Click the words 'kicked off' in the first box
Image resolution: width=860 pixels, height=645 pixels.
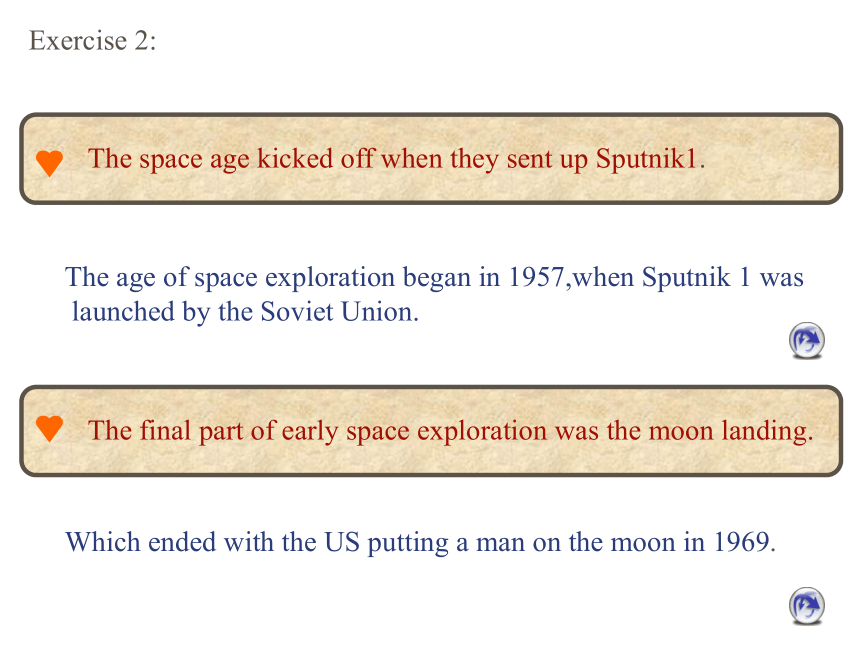pyautogui.click(x=315, y=159)
